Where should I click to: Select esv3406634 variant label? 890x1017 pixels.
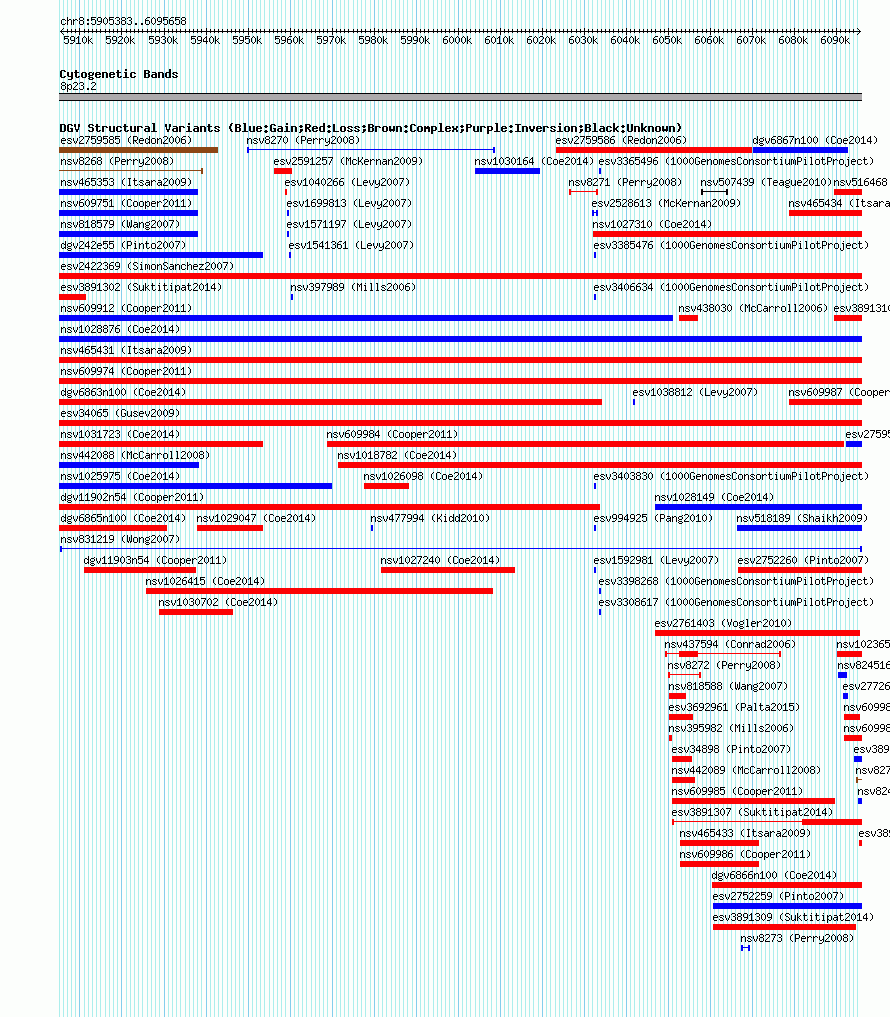[x=731, y=287]
